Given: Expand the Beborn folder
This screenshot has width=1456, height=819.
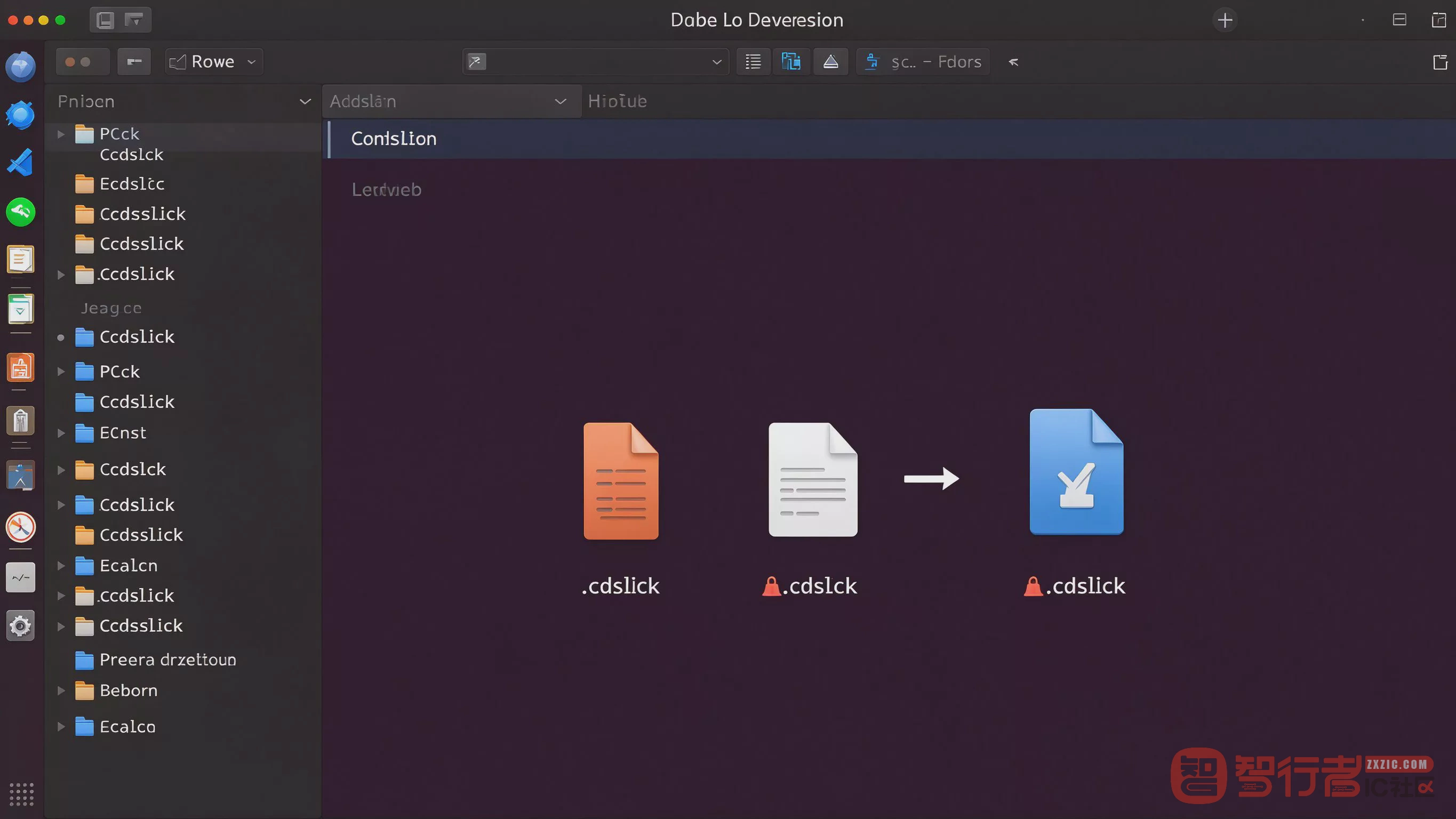Looking at the screenshot, I should tap(61, 690).
